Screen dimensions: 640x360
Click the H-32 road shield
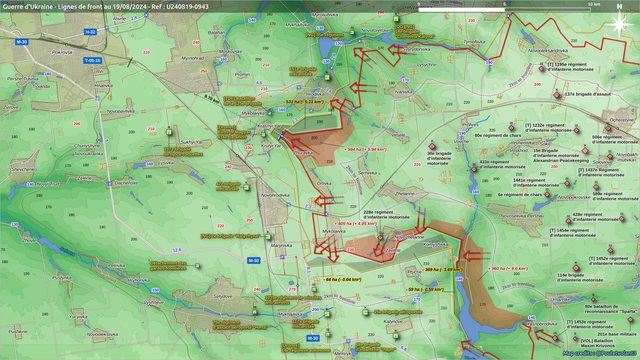point(90,31)
